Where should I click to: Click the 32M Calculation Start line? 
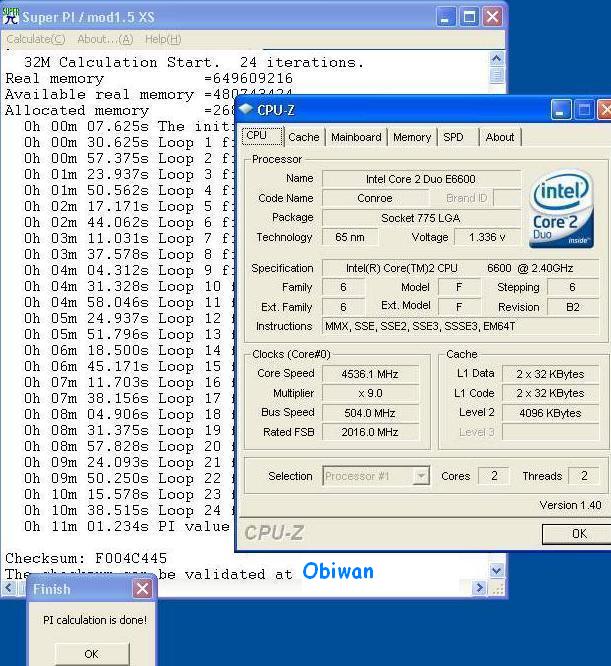pos(194,62)
